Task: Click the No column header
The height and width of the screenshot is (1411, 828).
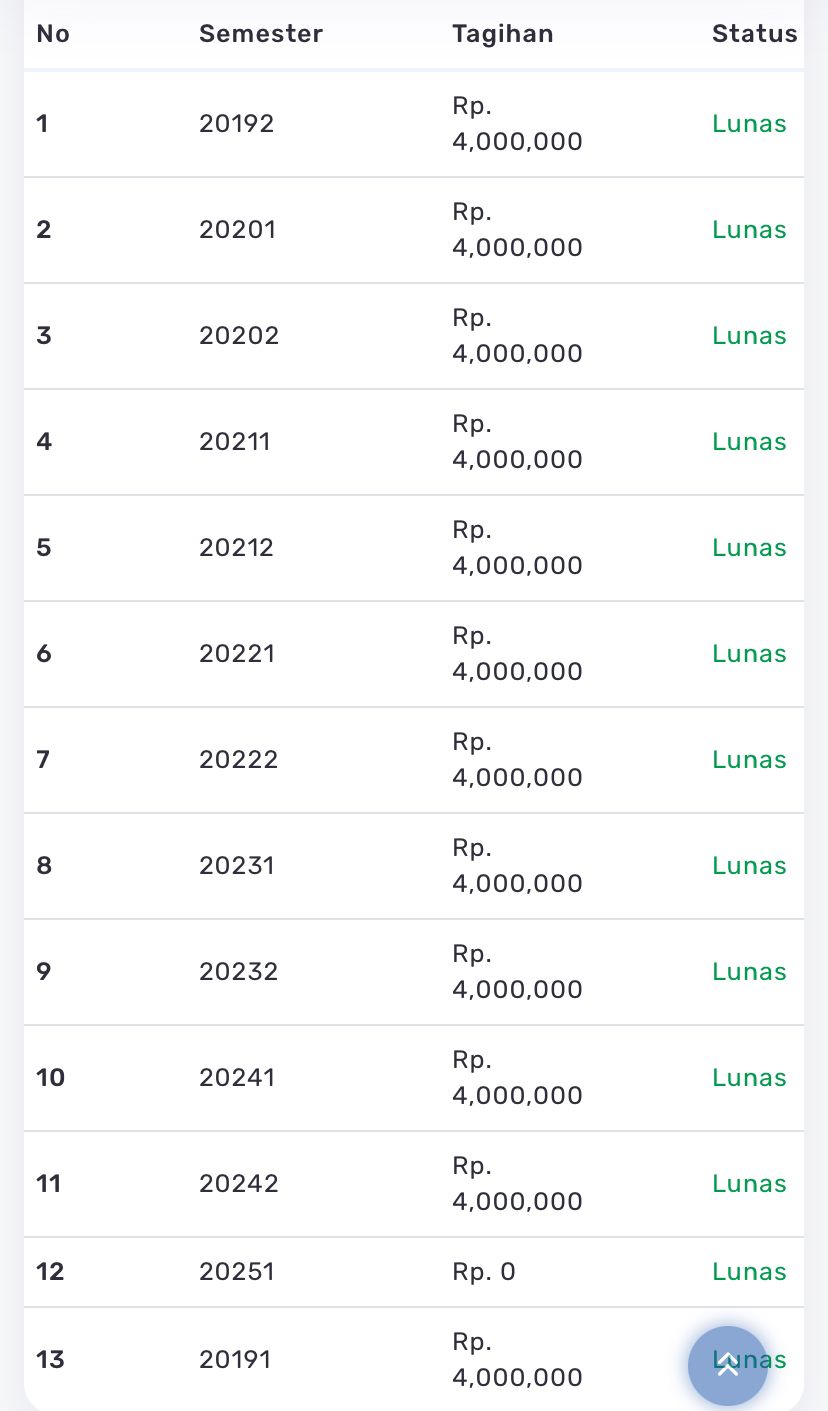Action: point(53,34)
